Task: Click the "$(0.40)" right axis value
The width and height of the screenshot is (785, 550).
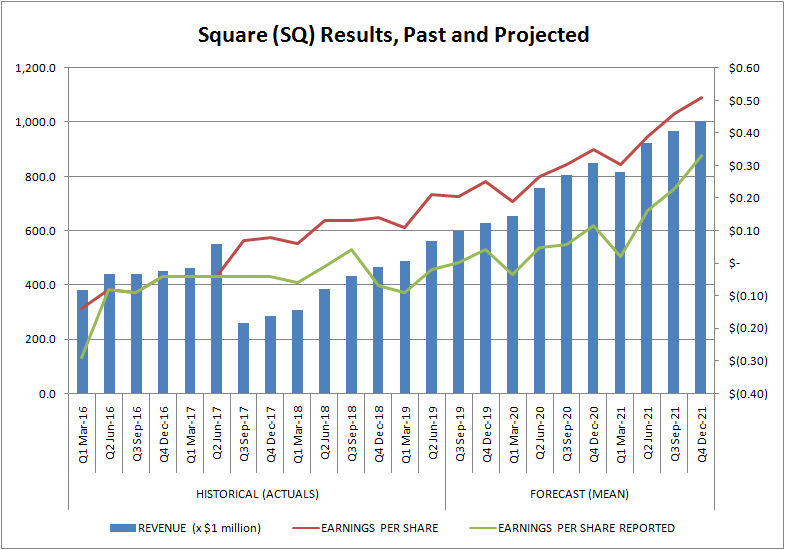Action: (x=748, y=394)
